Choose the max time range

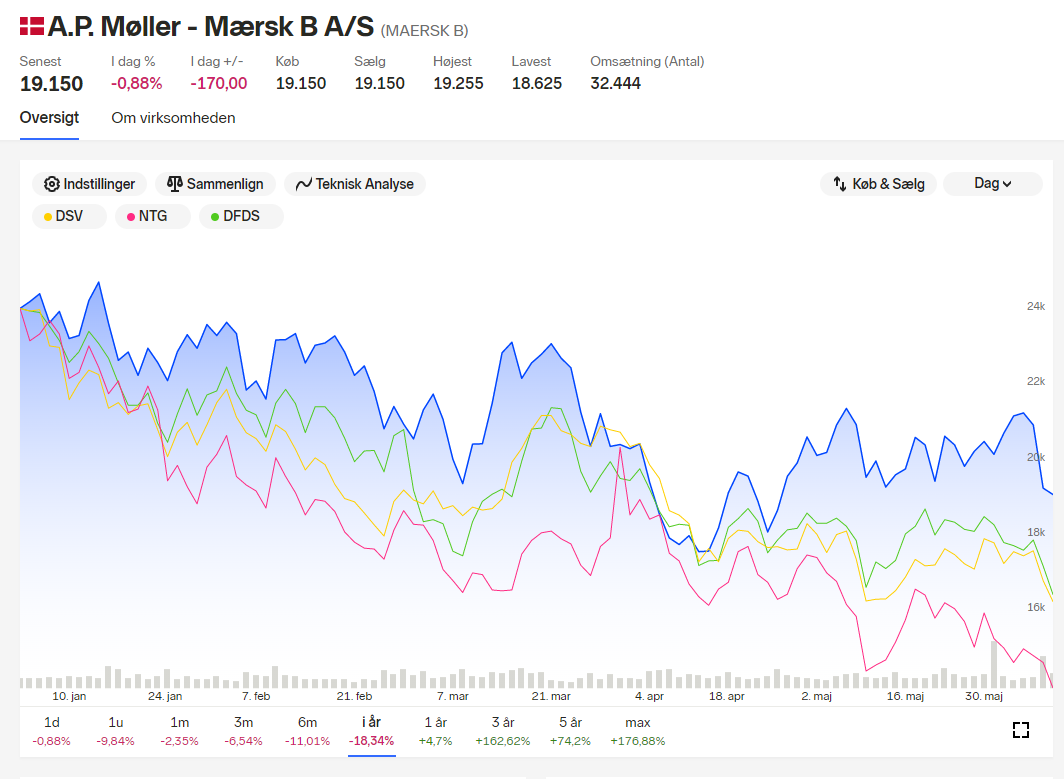(637, 731)
